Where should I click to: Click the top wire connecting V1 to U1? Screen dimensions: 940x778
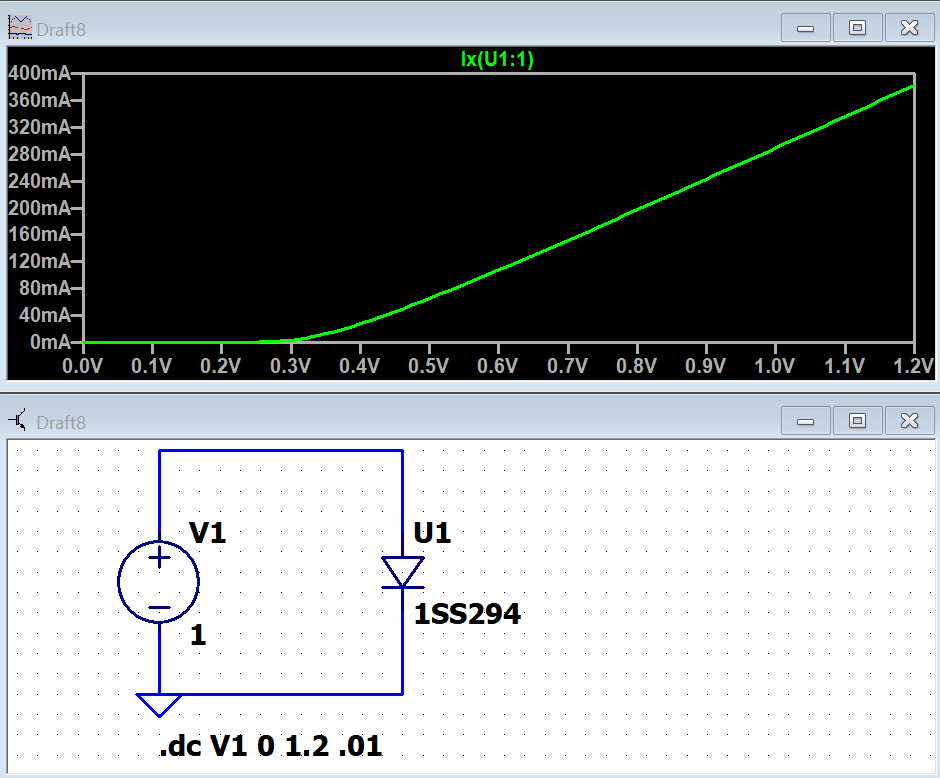click(281, 450)
